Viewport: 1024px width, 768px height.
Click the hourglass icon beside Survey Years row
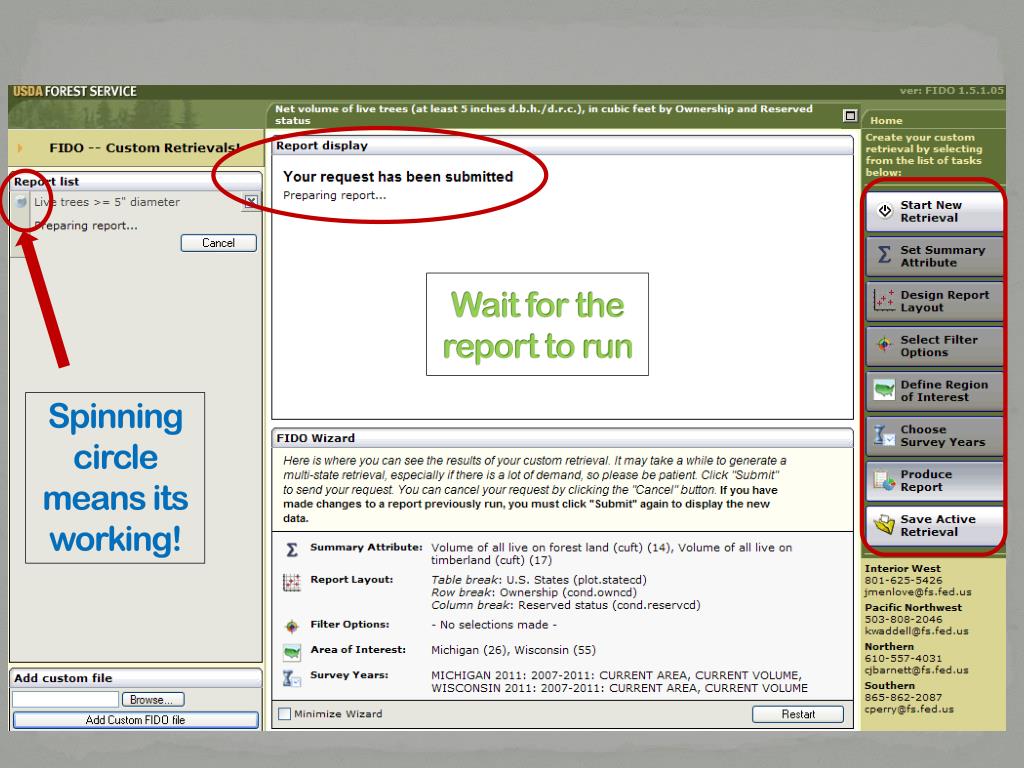(x=291, y=678)
